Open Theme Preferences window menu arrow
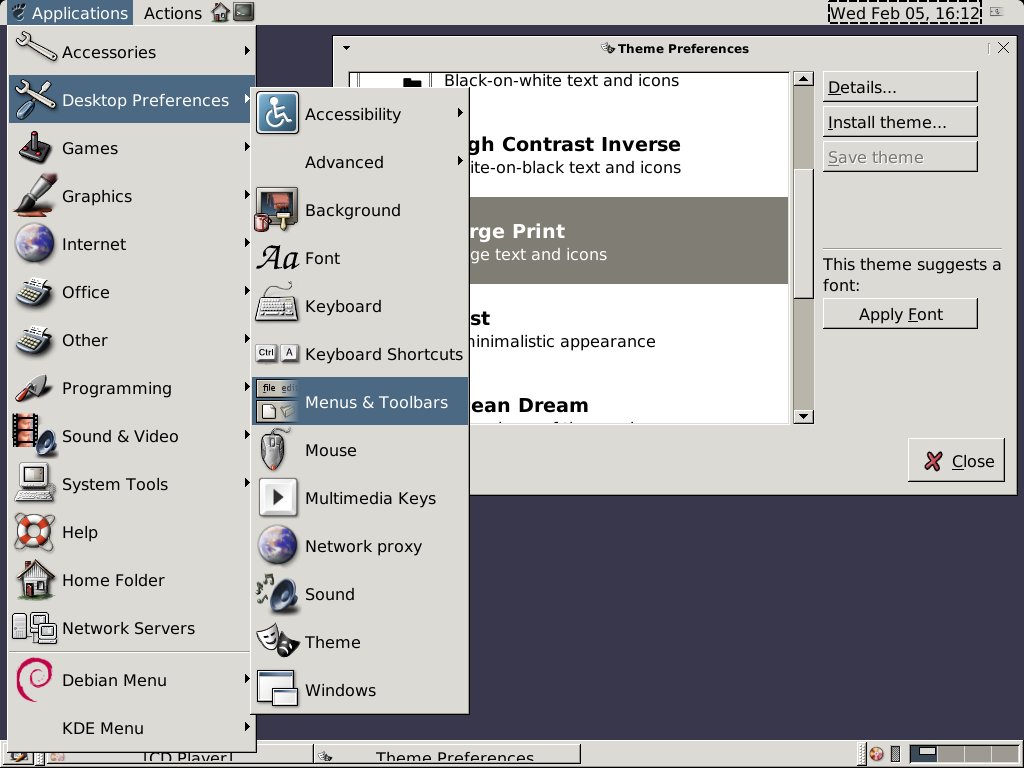The width and height of the screenshot is (1024, 768). pyautogui.click(x=347, y=48)
